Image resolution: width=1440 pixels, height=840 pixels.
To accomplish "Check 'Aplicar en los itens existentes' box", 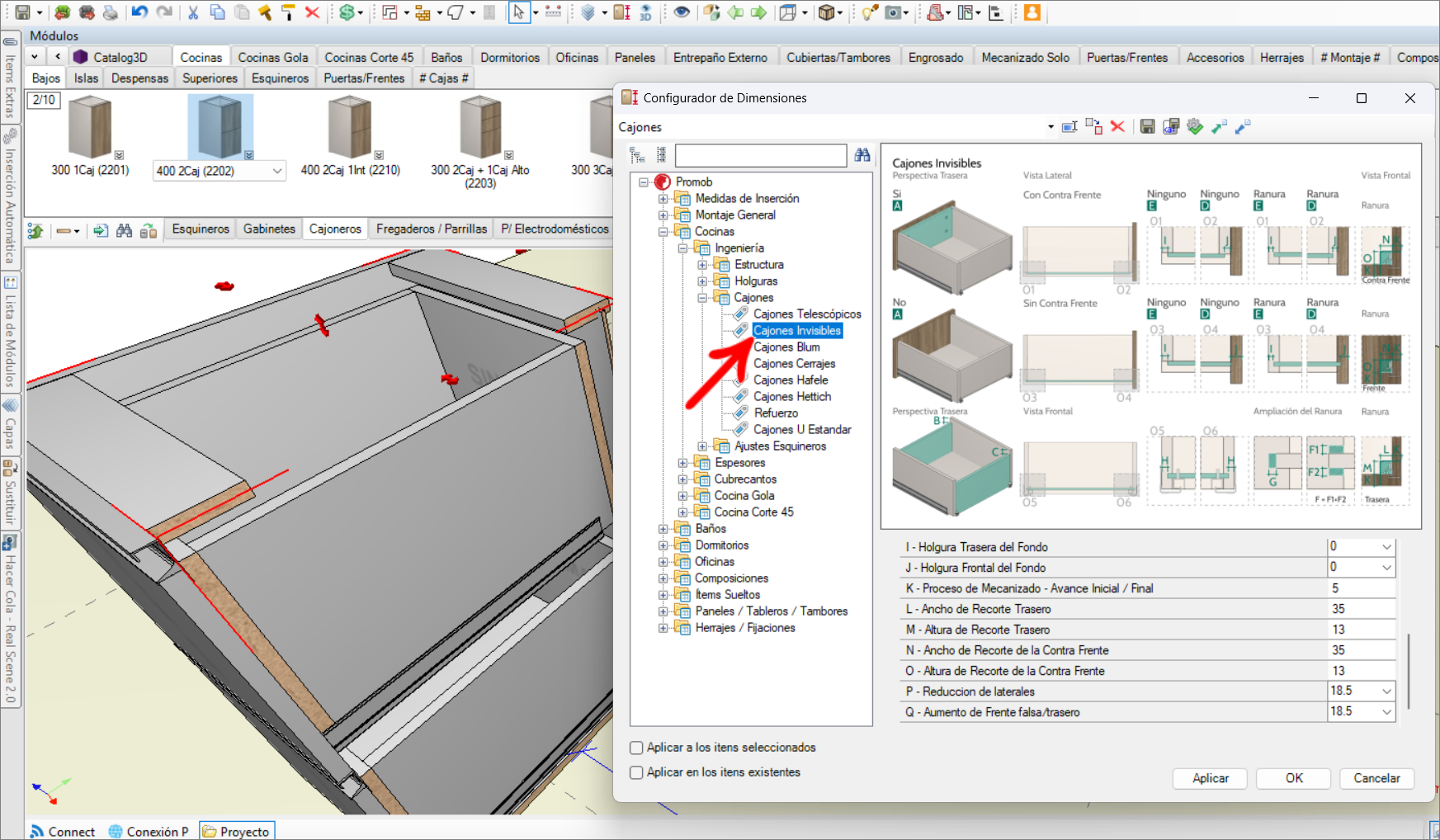I will coord(636,772).
